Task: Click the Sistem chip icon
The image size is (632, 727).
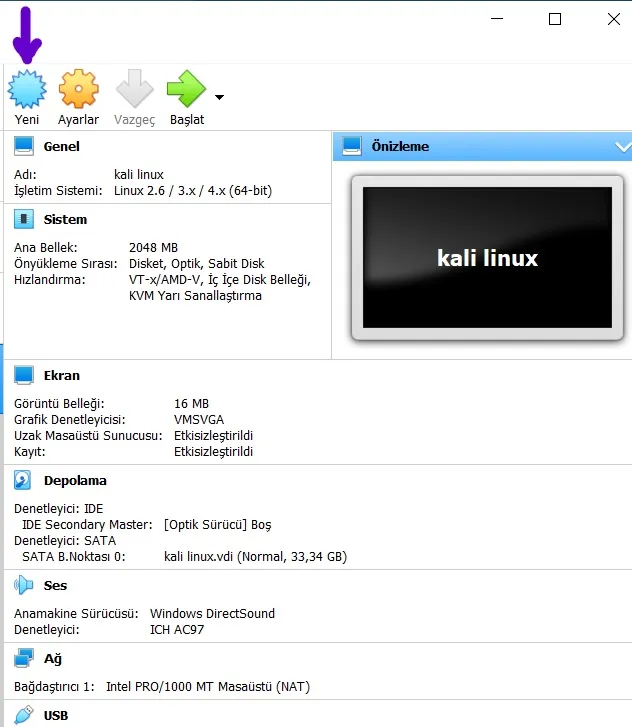Action: 24,219
